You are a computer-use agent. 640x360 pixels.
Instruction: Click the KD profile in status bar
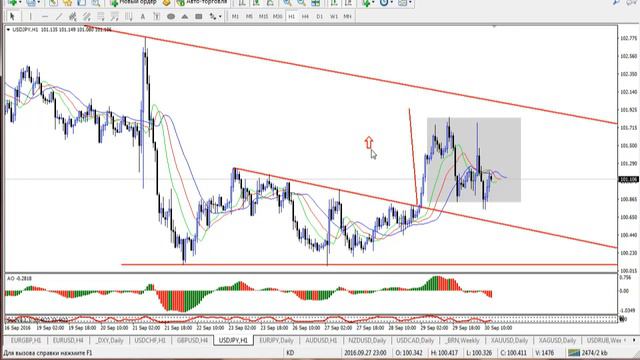click(x=290, y=353)
